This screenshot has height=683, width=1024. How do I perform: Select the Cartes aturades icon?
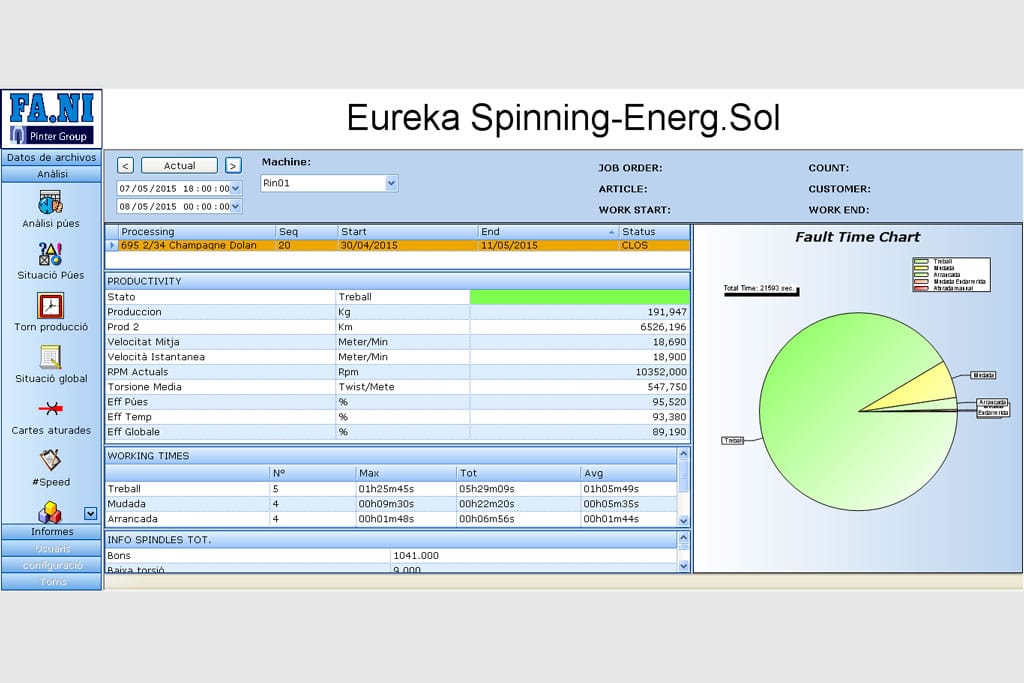pyautogui.click(x=50, y=409)
